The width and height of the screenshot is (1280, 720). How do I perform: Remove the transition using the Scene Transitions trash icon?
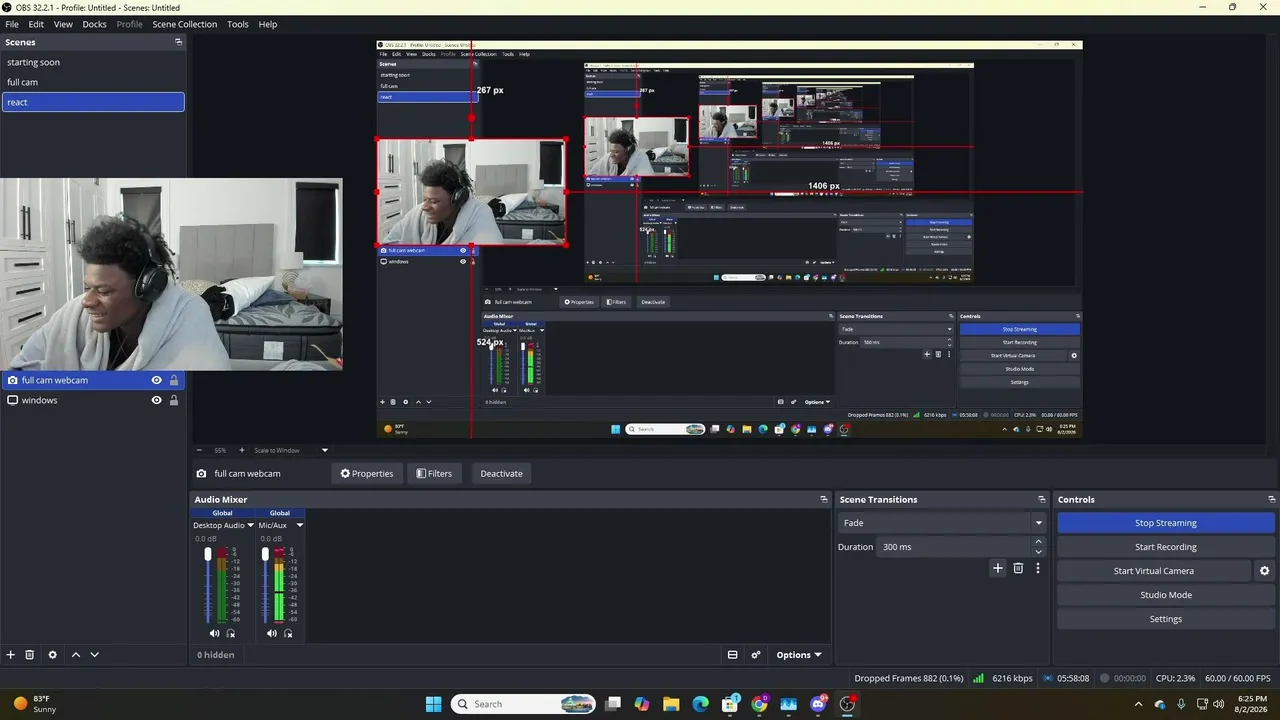[1018, 568]
